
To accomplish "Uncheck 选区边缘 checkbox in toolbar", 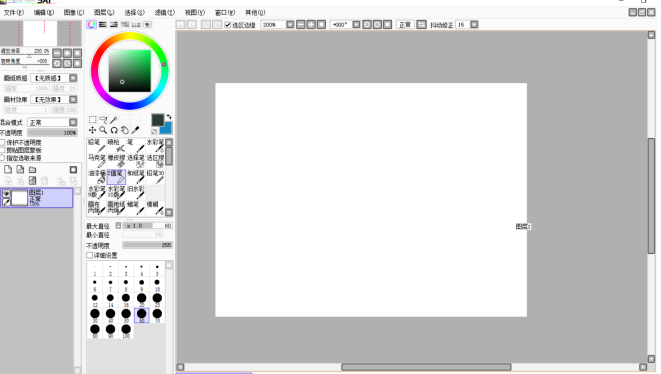I will 228,25.
